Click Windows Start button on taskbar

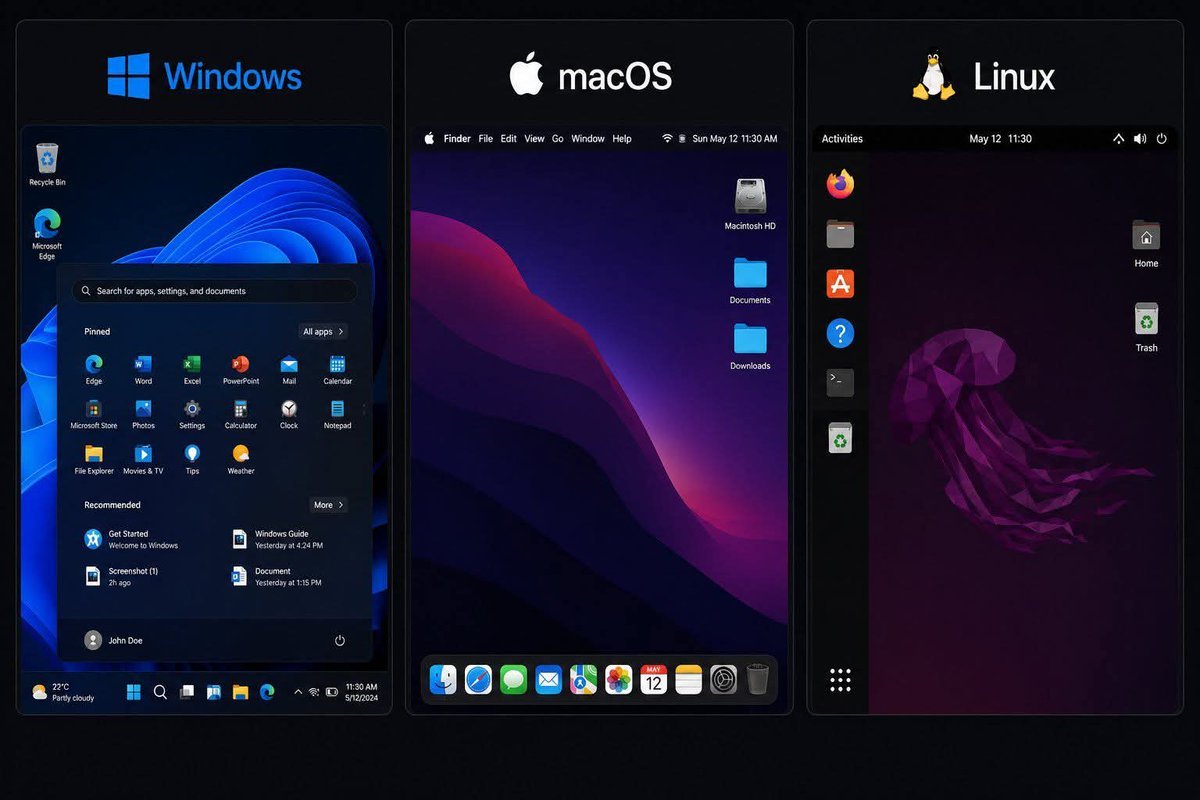[133, 691]
